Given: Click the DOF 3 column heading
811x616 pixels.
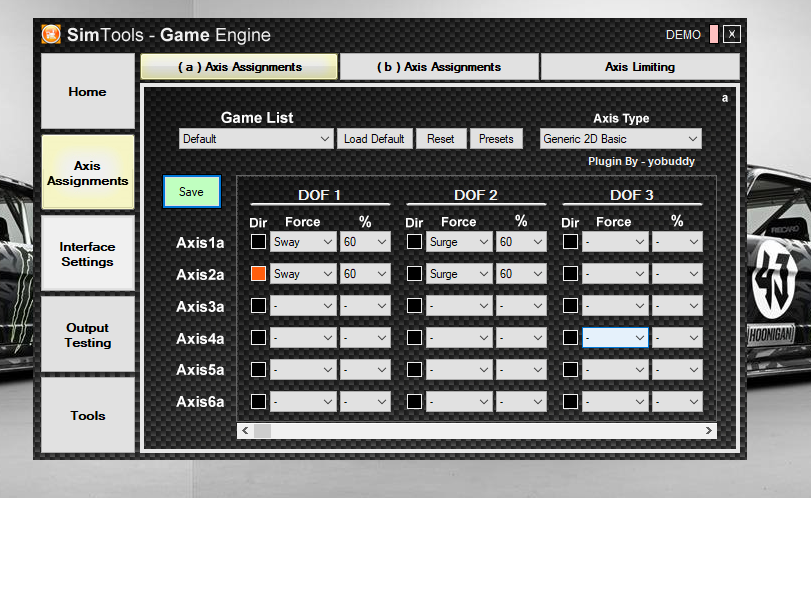Looking at the screenshot, I should tap(632, 195).
